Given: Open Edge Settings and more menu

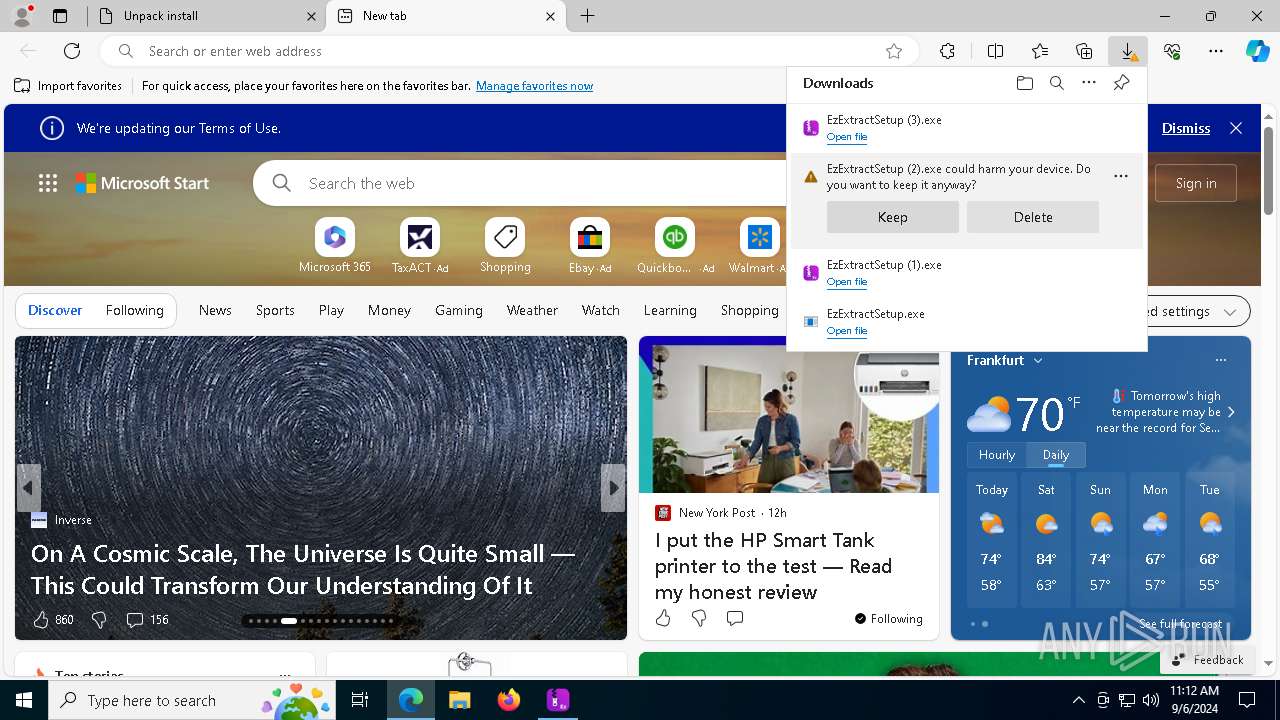Looking at the screenshot, I should [x=1216, y=51].
